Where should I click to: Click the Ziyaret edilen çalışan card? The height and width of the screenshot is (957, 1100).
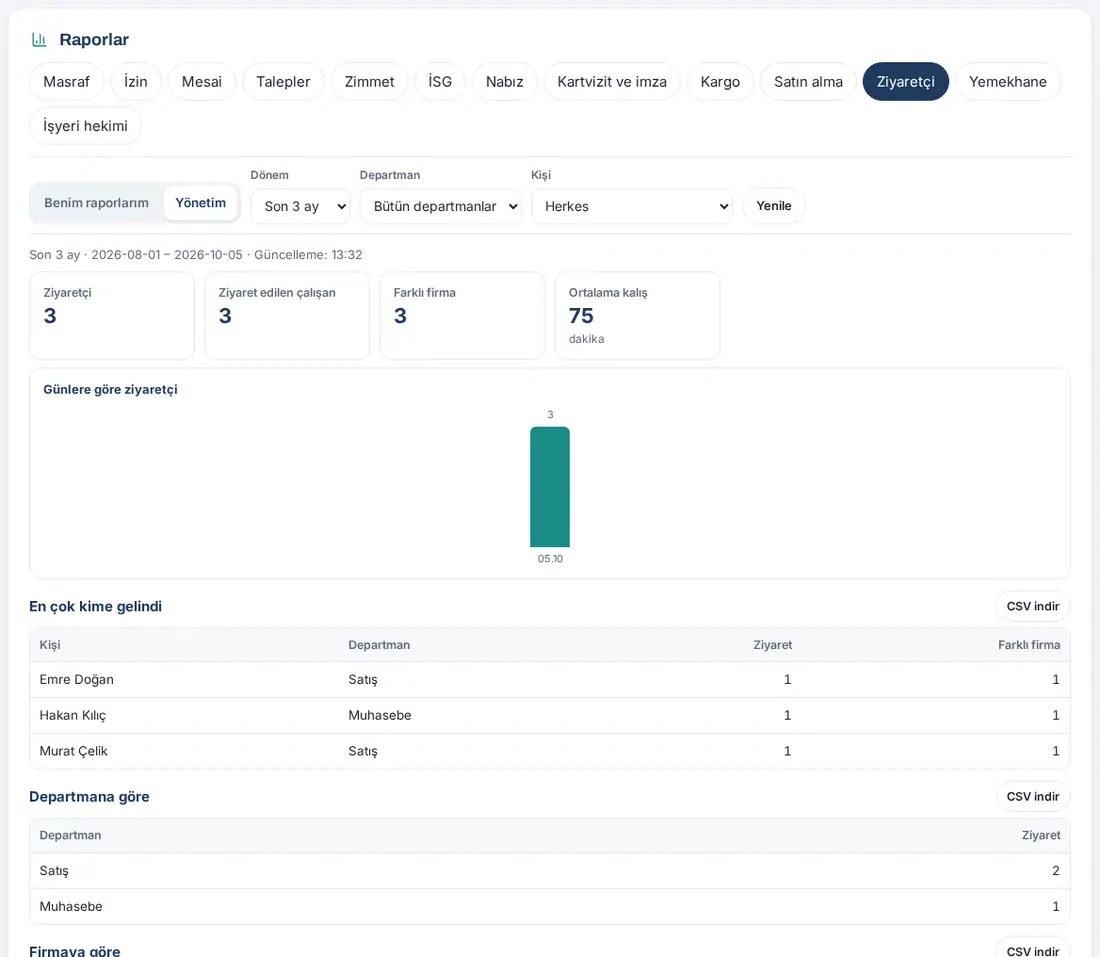(287, 316)
